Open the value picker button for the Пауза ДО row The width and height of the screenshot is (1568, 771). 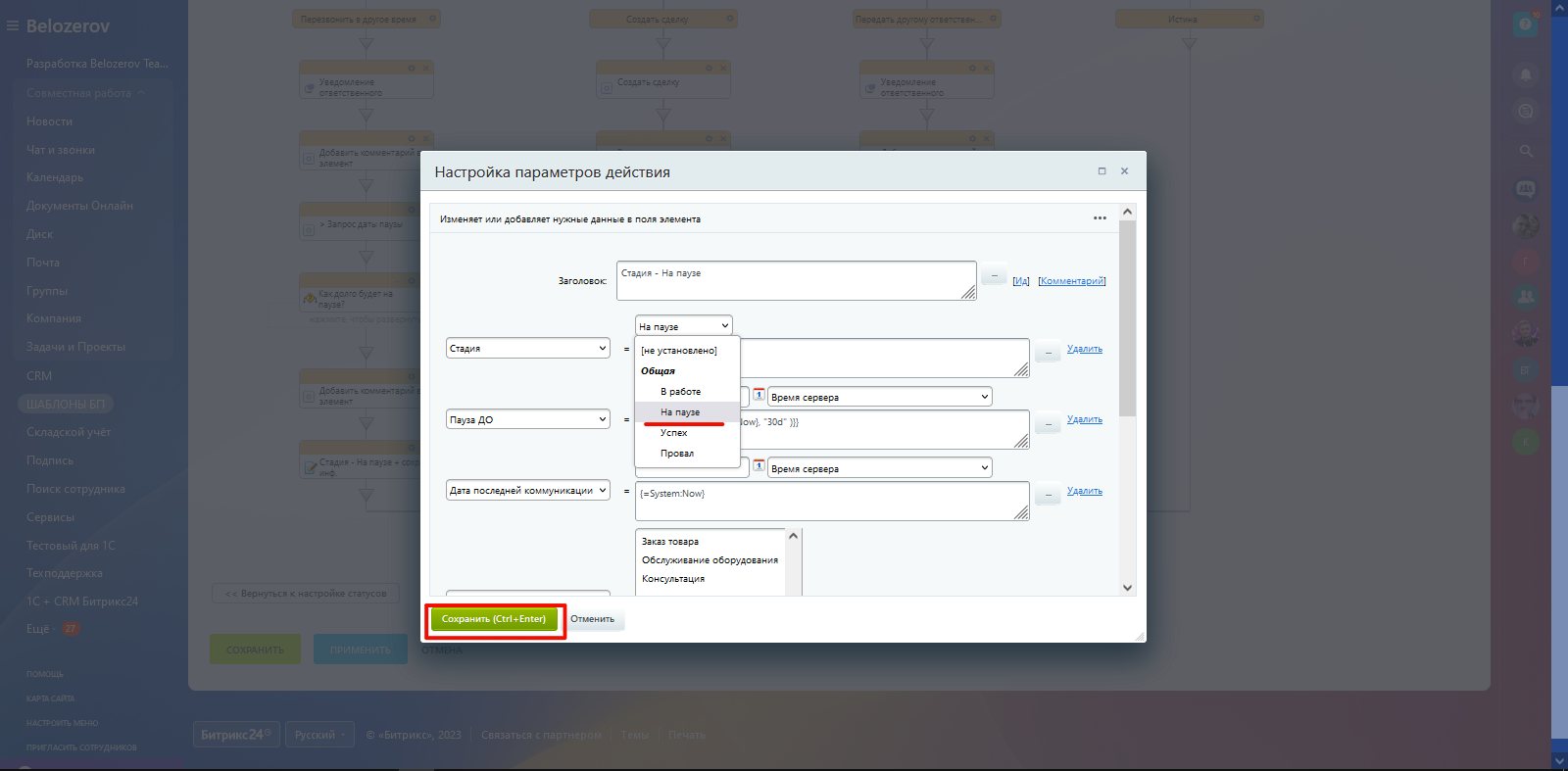coord(1048,423)
